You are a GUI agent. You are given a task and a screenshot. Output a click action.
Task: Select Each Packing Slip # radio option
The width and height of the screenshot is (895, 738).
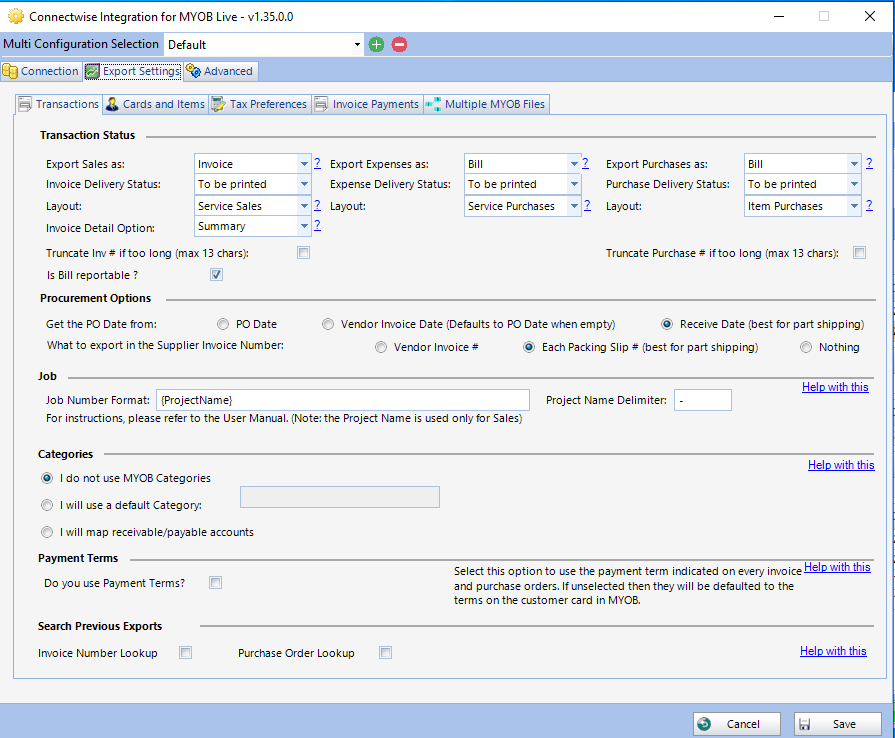[x=529, y=347]
